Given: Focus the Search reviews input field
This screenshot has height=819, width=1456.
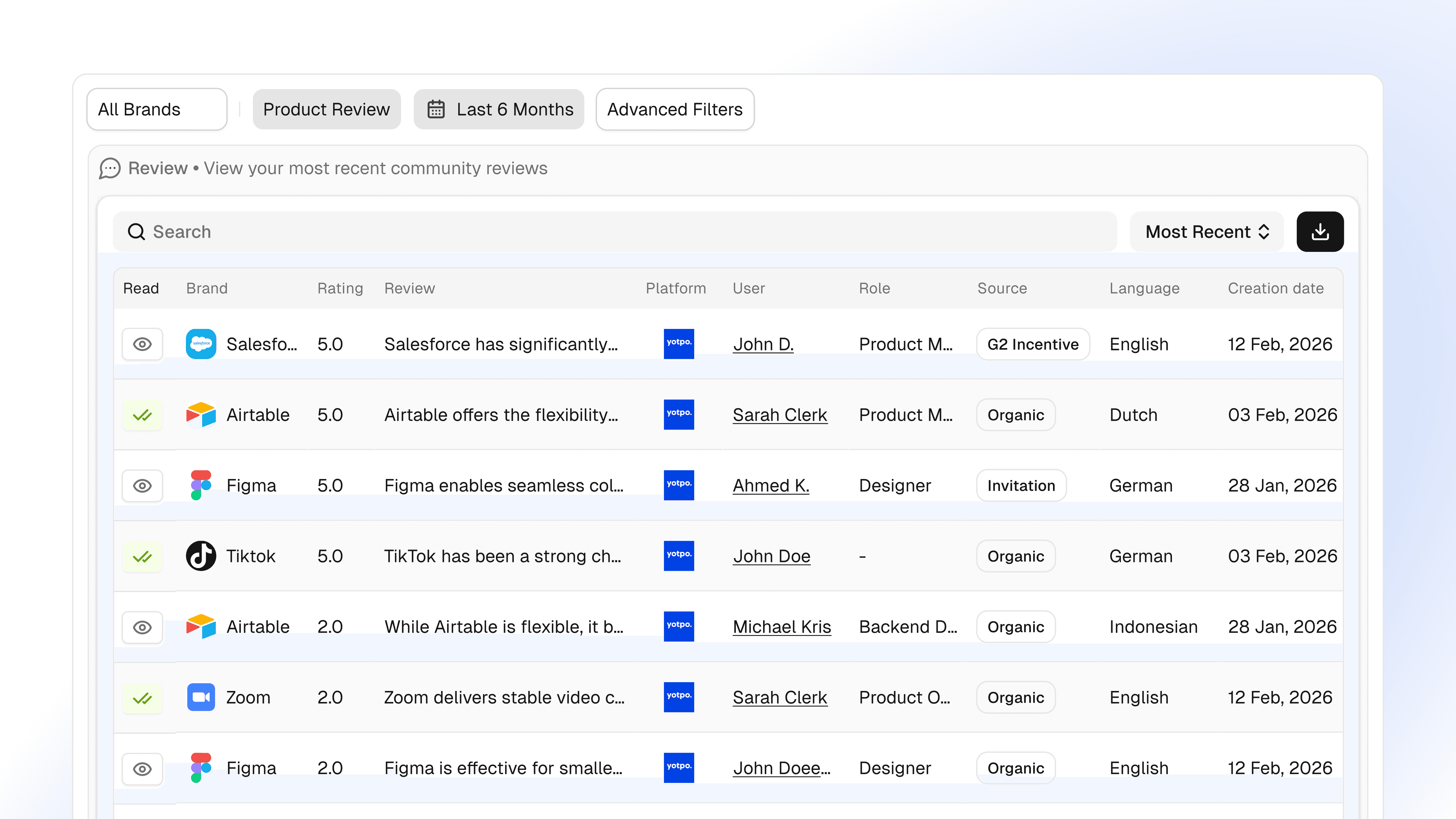Looking at the screenshot, I should [614, 232].
